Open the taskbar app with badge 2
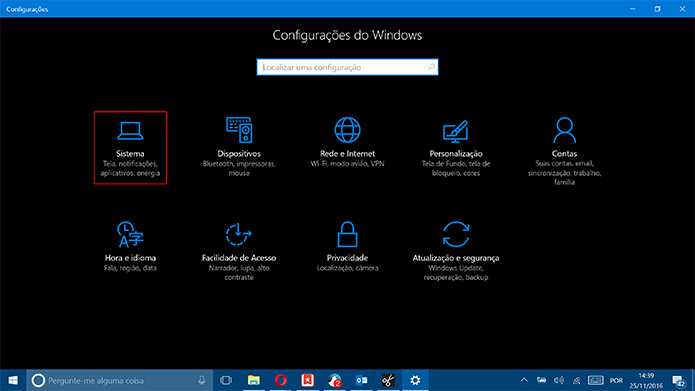This screenshot has height=391, width=695. (335, 380)
